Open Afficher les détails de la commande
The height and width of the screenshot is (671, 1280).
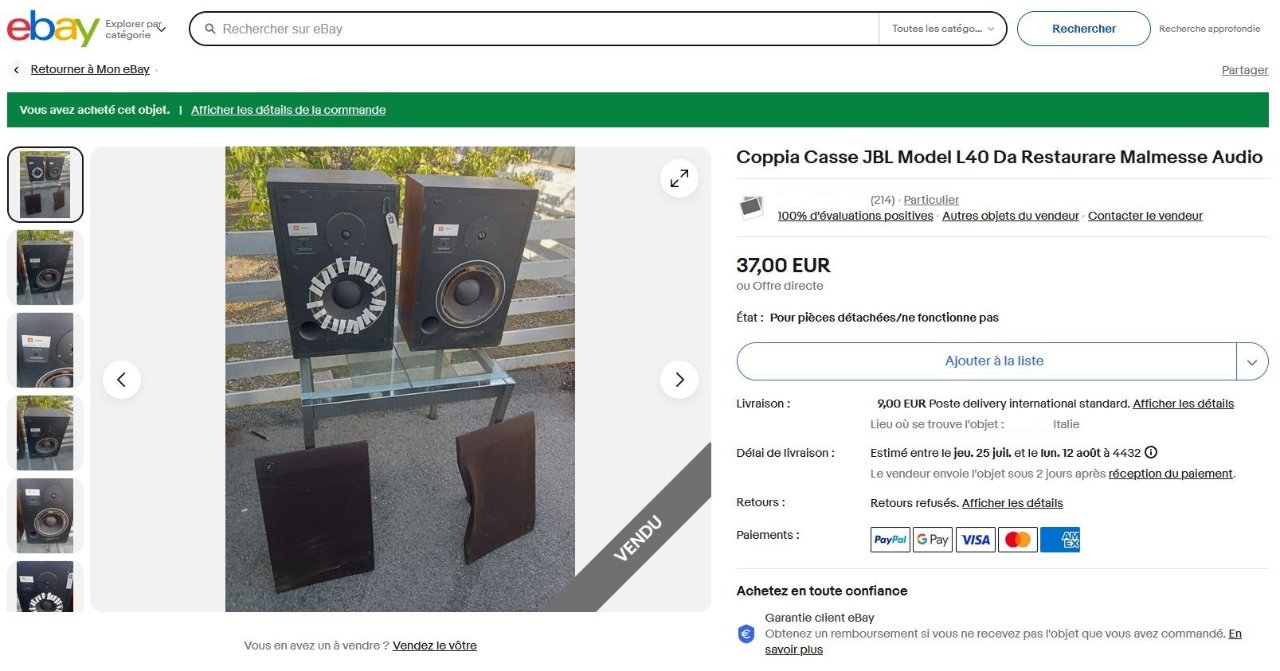[288, 110]
